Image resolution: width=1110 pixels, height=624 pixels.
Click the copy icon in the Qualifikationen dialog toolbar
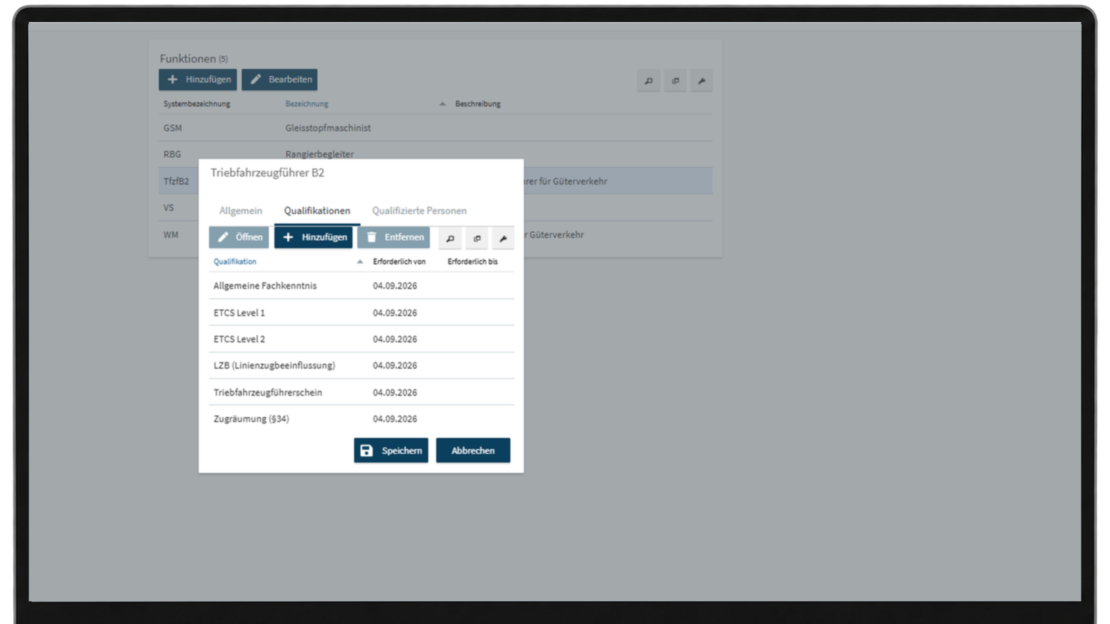(477, 238)
